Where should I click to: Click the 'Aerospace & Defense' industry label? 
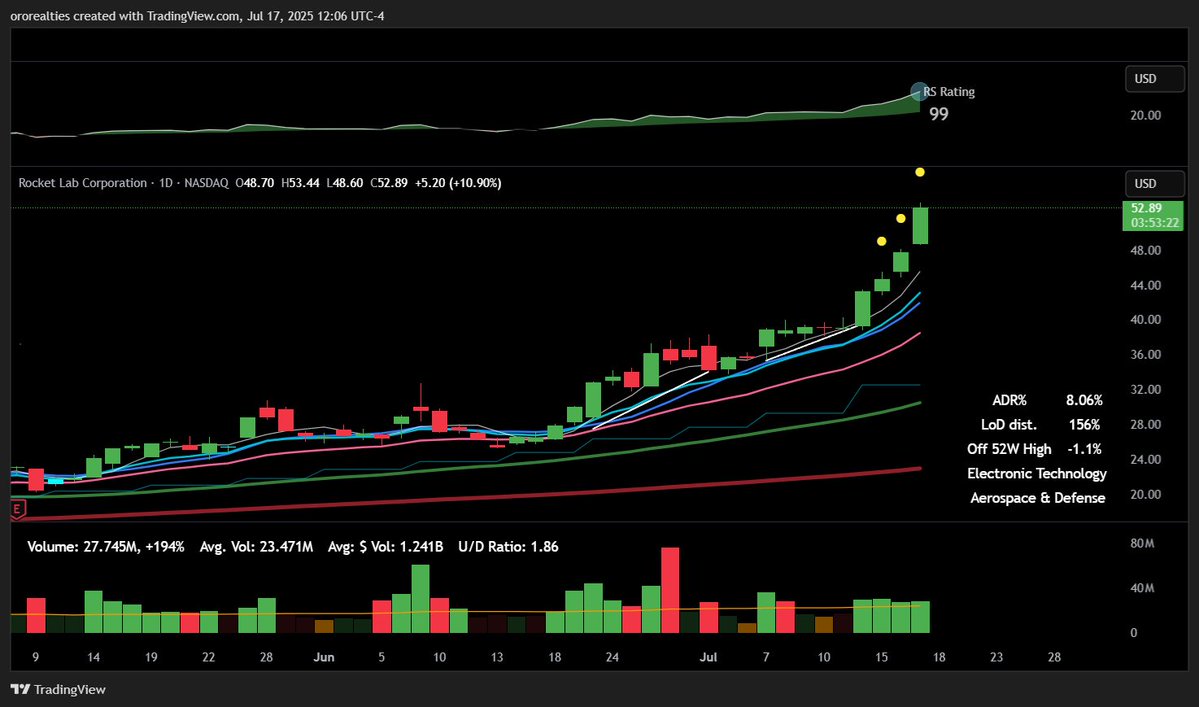point(1038,498)
